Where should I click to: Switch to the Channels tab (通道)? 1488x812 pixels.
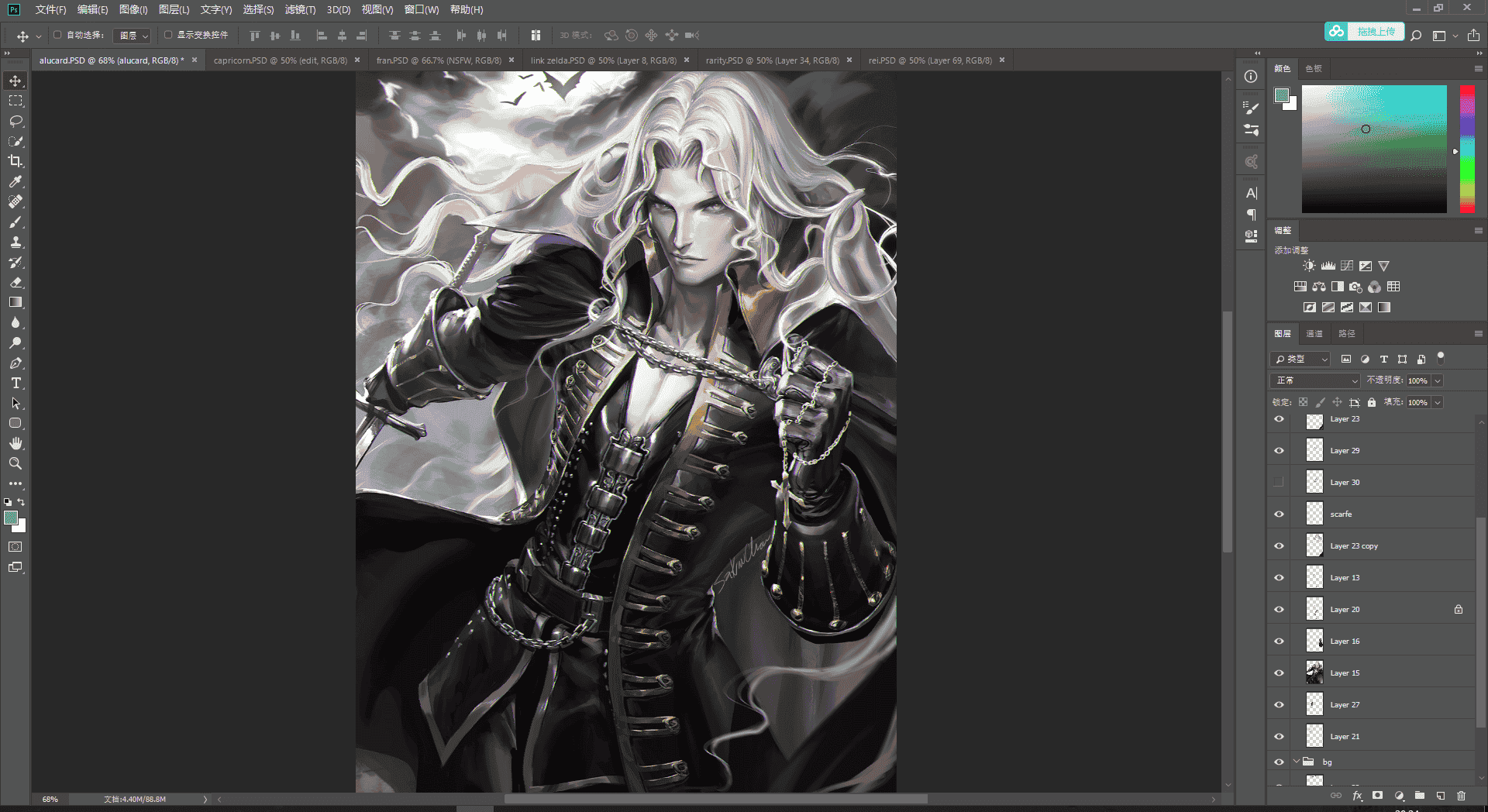1314,333
